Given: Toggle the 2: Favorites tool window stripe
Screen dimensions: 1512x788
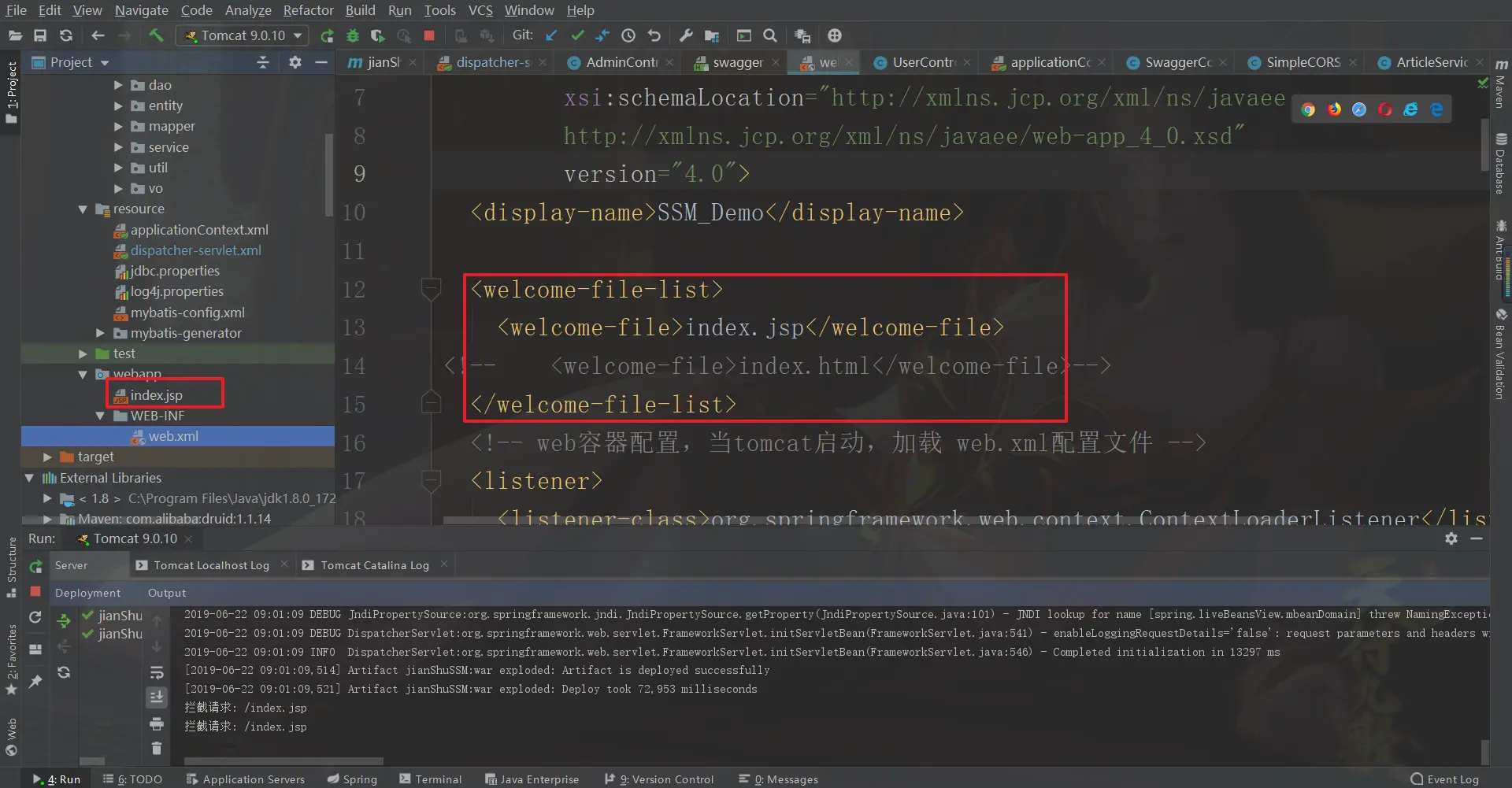Looking at the screenshot, I should 11,660.
